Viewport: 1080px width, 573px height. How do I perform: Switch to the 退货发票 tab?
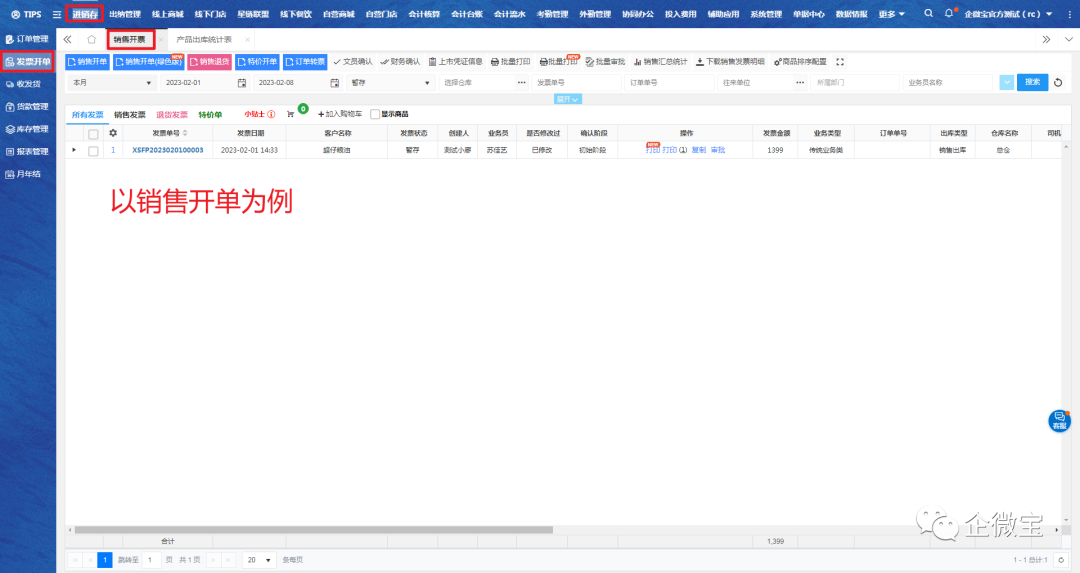[172, 114]
